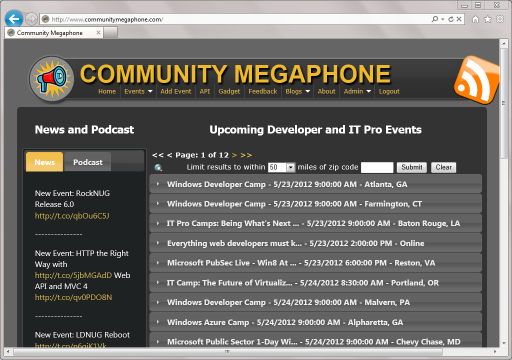This screenshot has height=360, width=512.
Task: Open a new blank browser tab
Action: 110,33
